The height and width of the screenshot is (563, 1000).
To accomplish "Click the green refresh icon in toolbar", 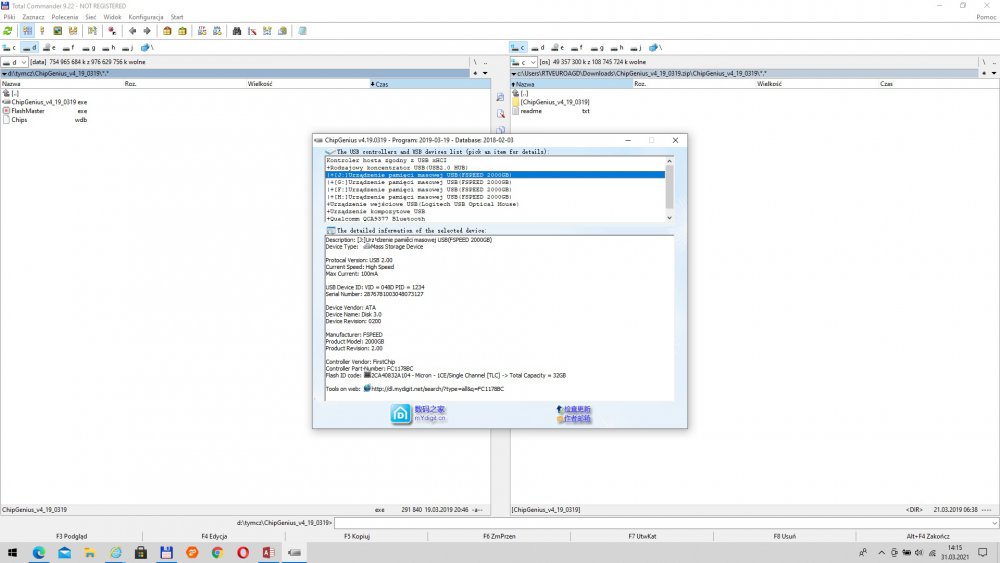I will pos(8,31).
